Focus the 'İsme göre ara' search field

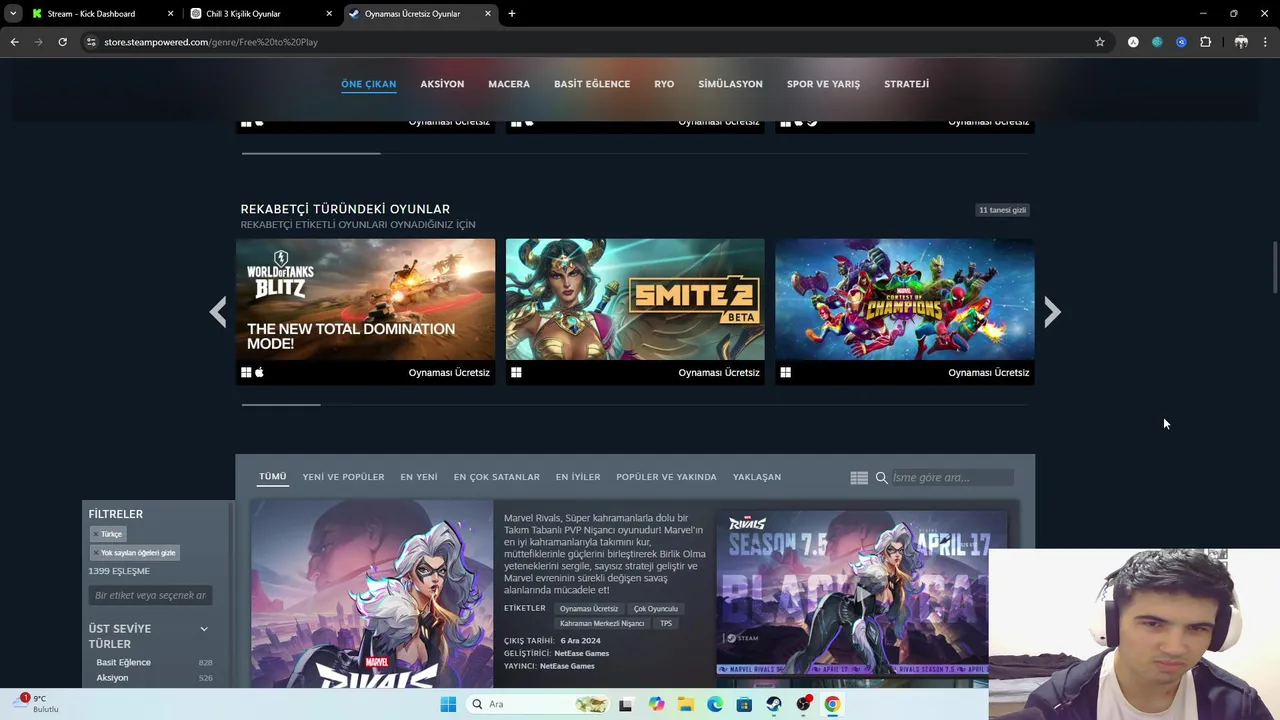click(x=951, y=478)
